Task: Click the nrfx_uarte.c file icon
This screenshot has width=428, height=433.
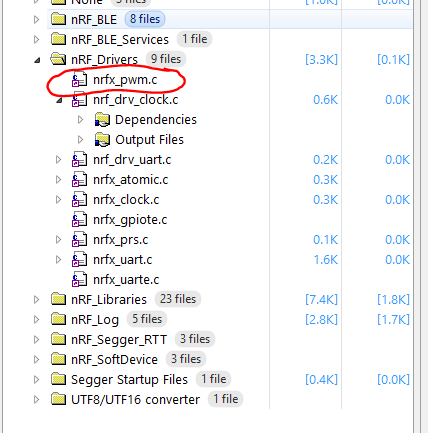Action: [x=80, y=280]
